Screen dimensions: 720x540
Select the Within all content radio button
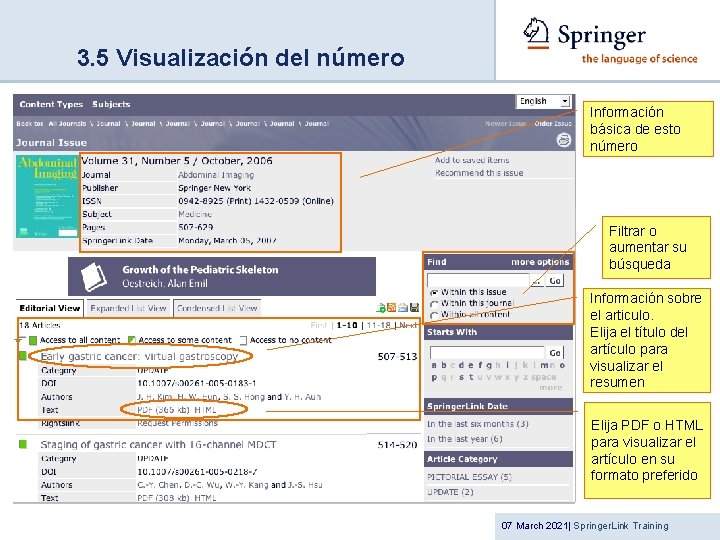(x=434, y=315)
